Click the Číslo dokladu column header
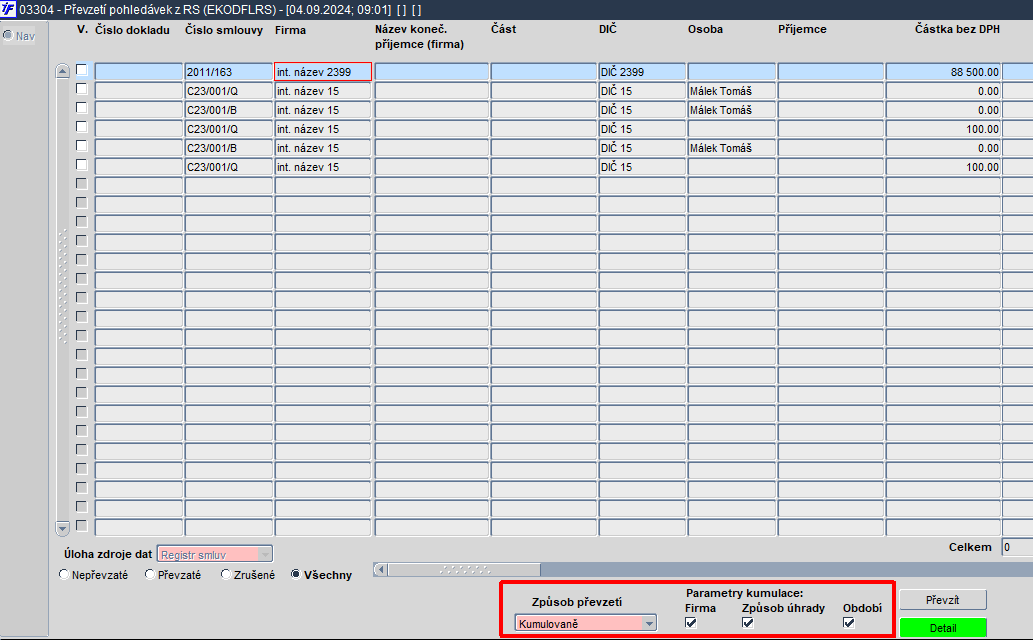Viewport: 1033px width, 640px height. (132, 30)
